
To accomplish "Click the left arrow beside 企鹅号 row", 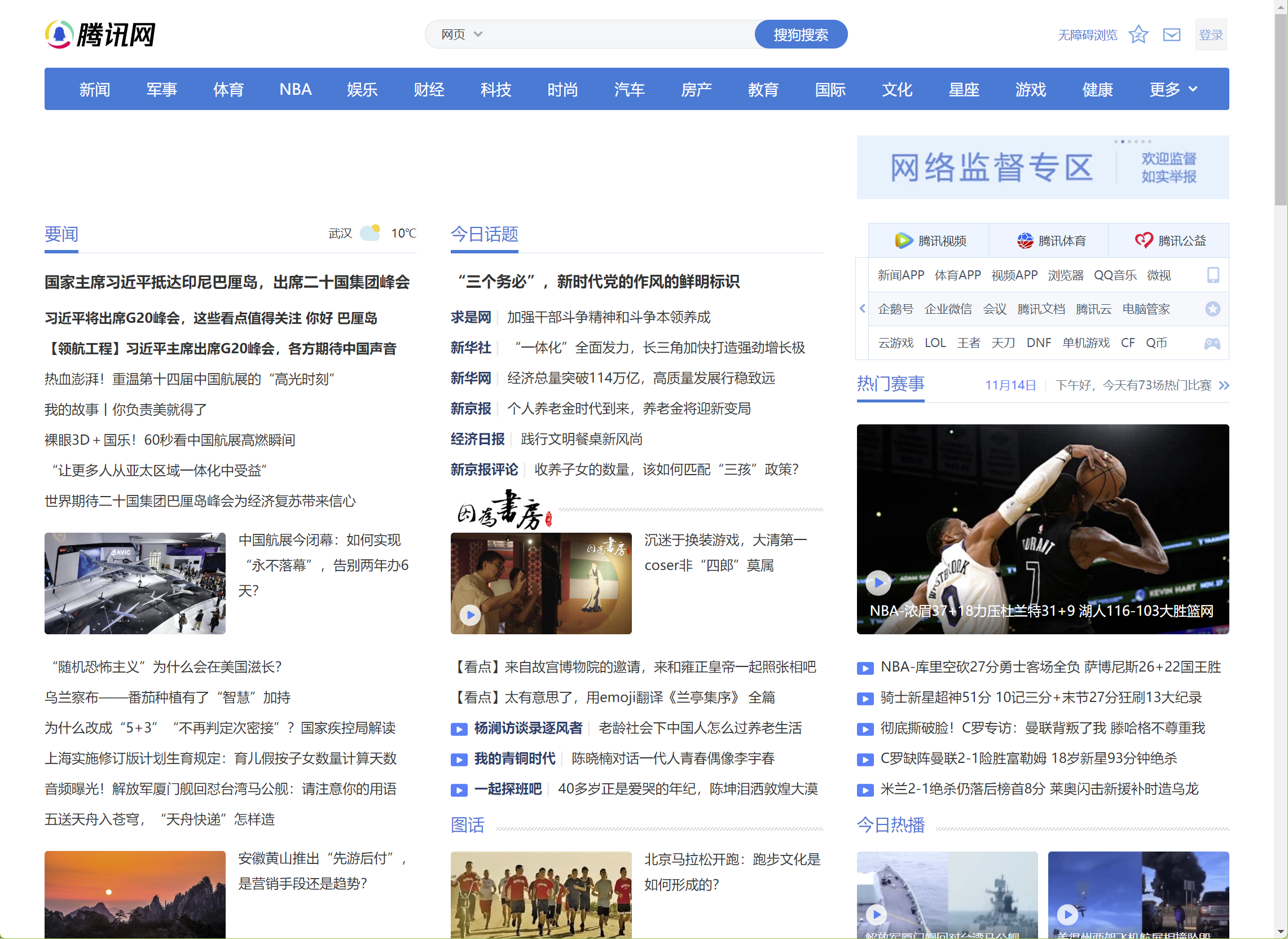I will [x=862, y=309].
